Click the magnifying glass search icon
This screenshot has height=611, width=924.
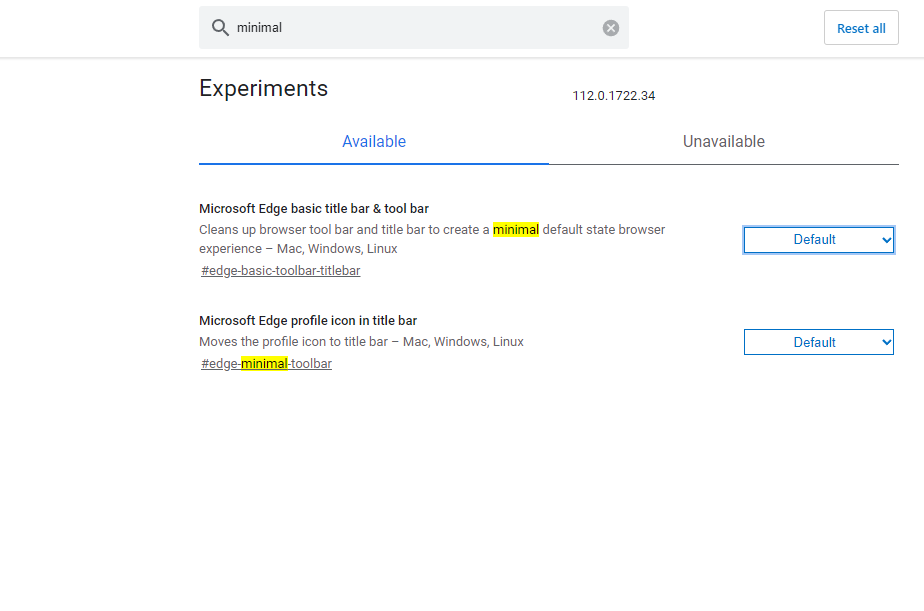tap(220, 28)
